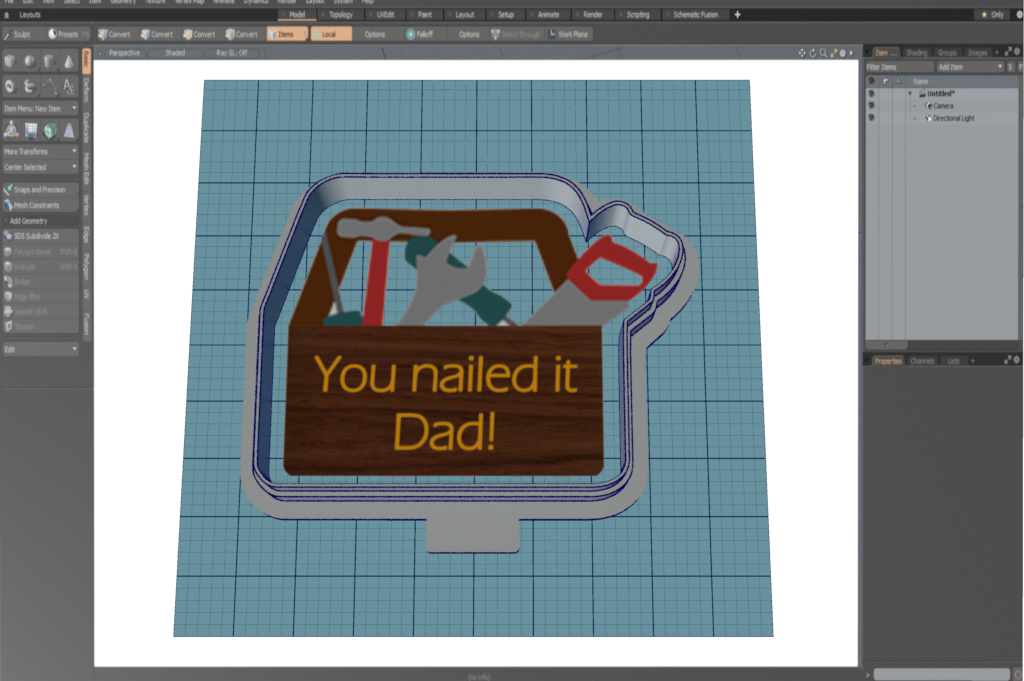Open the Shading panel tab
The height and width of the screenshot is (681, 1024).
coord(916,52)
